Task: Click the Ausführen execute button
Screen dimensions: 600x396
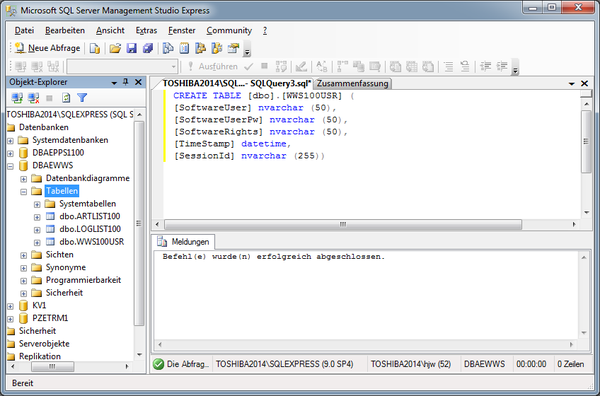Action: coord(212,67)
